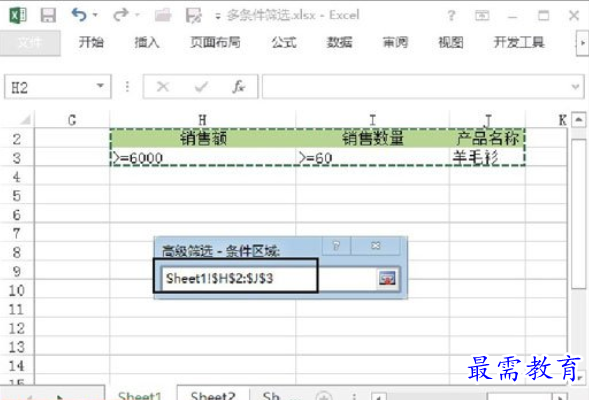Redo the last action

120,15
